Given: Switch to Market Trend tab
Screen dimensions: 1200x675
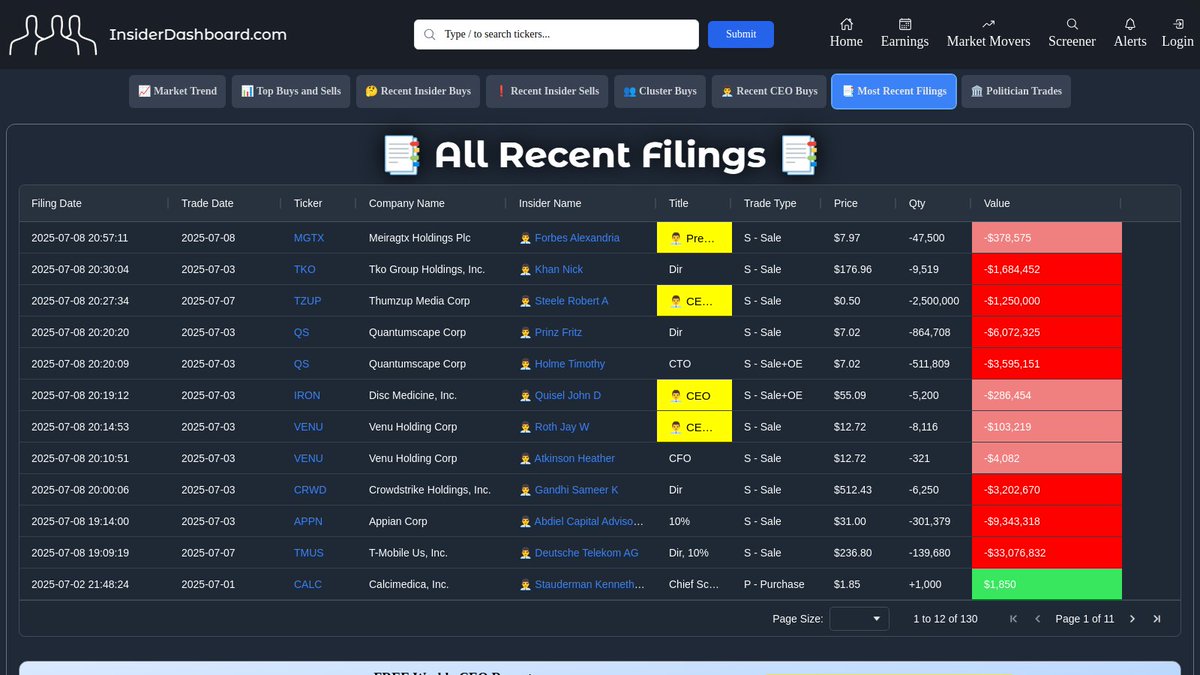Looking at the screenshot, I should coord(178,91).
